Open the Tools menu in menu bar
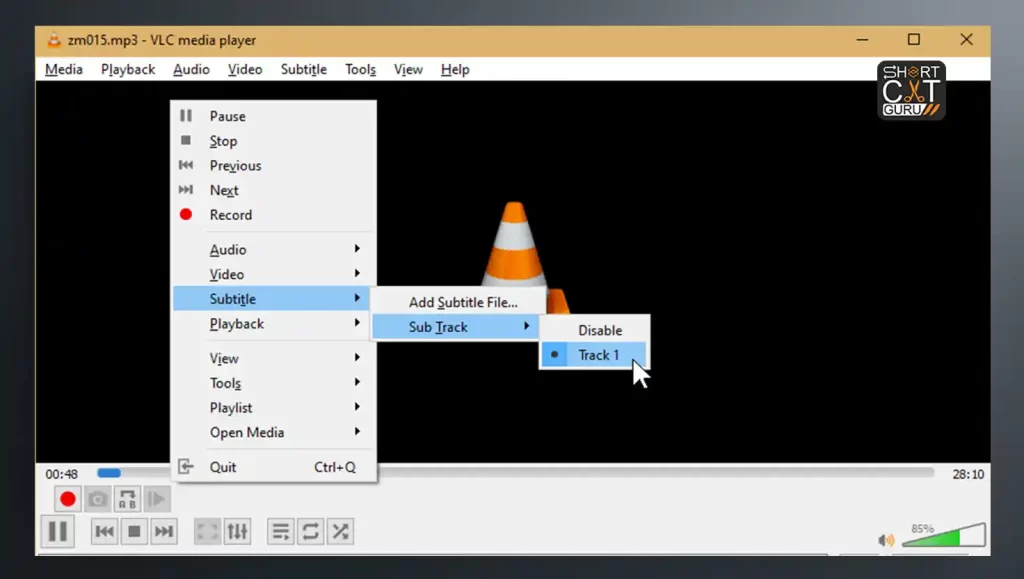Screen dimensions: 1024x579 (360, 69)
